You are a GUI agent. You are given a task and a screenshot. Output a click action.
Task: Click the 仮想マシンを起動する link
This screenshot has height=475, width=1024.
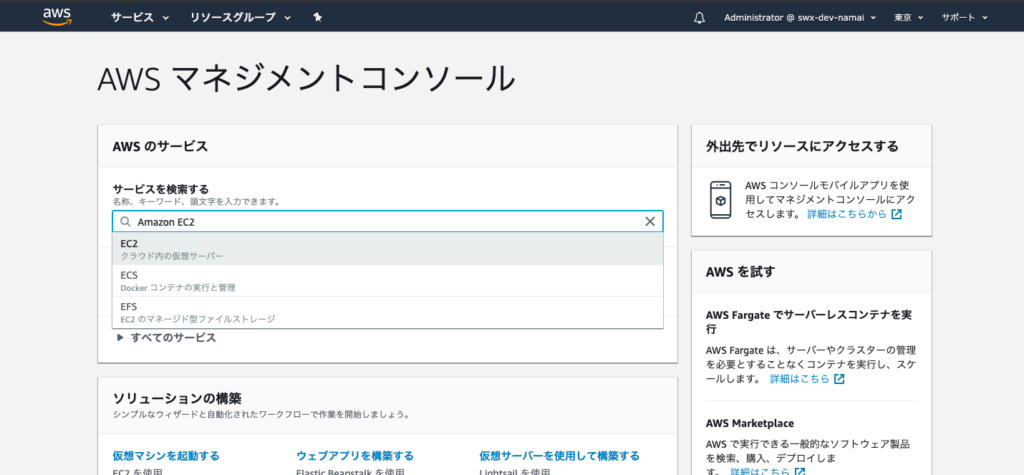point(166,455)
